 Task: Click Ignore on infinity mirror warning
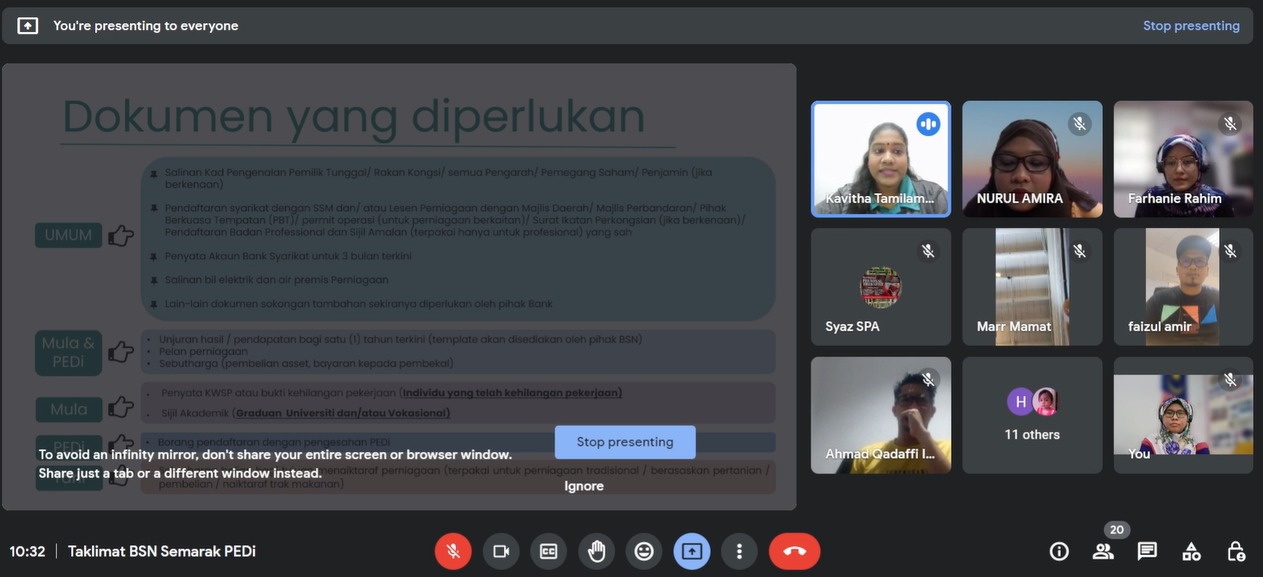point(584,486)
